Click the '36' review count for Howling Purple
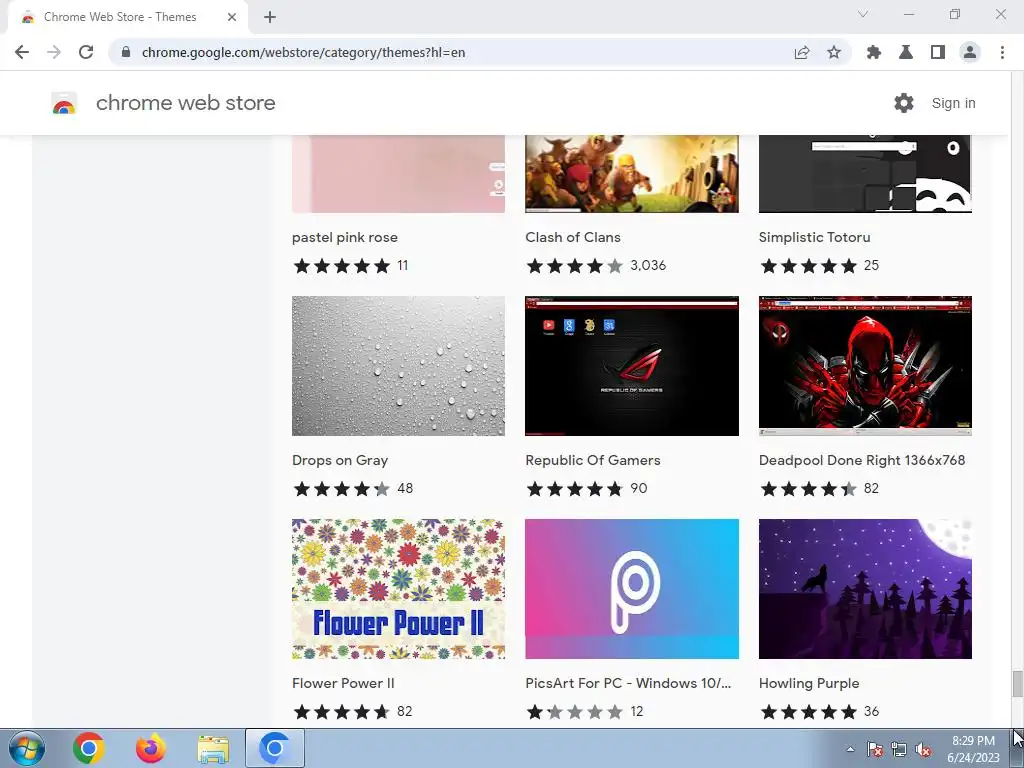The height and width of the screenshot is (768, 1024). [x=871, y=711]
